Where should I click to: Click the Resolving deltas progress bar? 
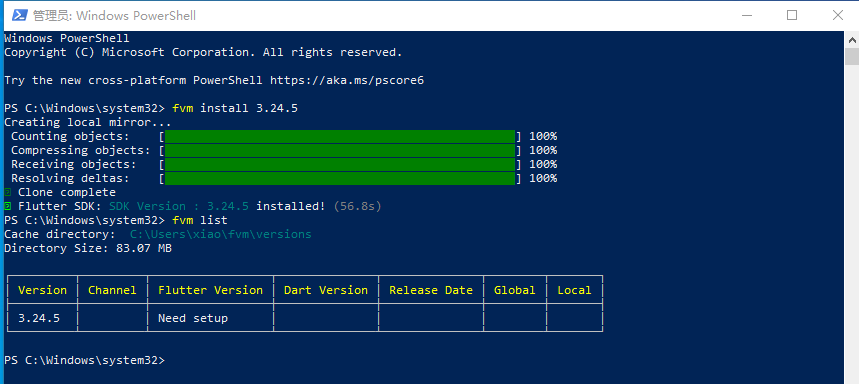(340, 178)
